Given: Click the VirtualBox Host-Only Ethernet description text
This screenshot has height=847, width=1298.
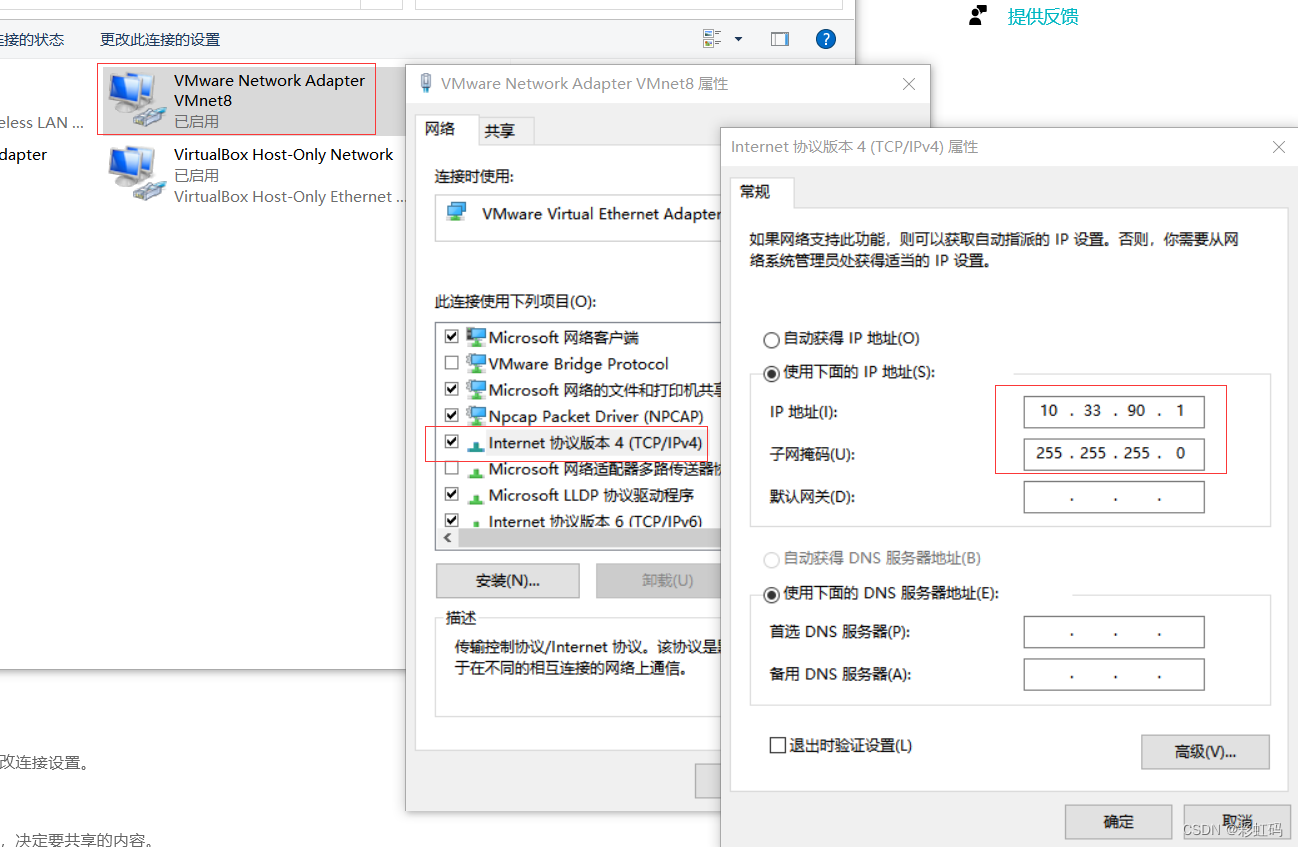Looking at the screenshot, I should [x=288, y=197].
